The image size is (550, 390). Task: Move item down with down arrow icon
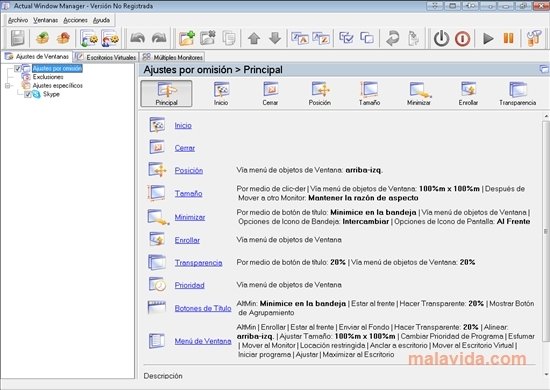[x=275, y=38]
